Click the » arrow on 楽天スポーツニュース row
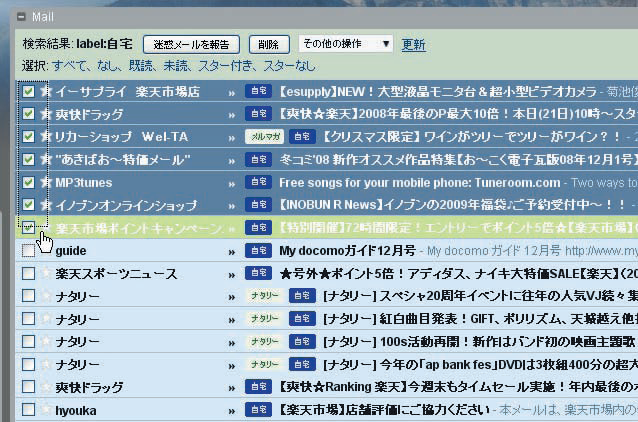This screenshot has height=422, width=638. (x=232, y=275)
